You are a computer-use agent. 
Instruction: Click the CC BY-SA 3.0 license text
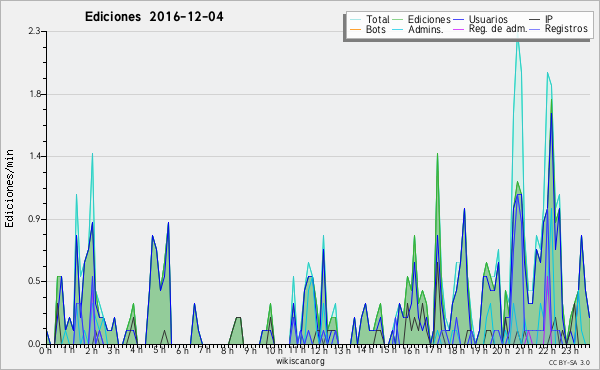[x=569, y=362]
